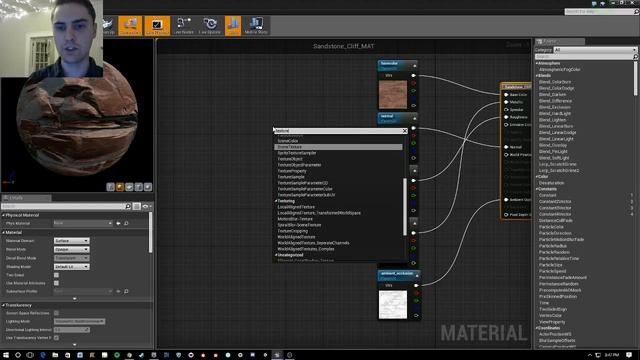
Task: Toggle Live Preview in the toolbar
Action: point(157,26)
